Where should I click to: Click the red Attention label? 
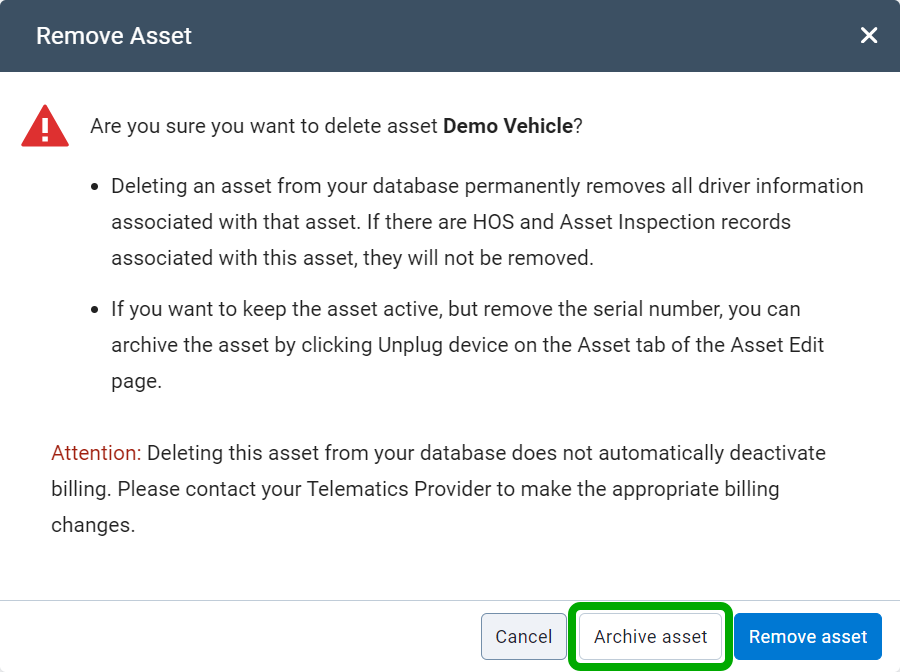tap(94, 453)
